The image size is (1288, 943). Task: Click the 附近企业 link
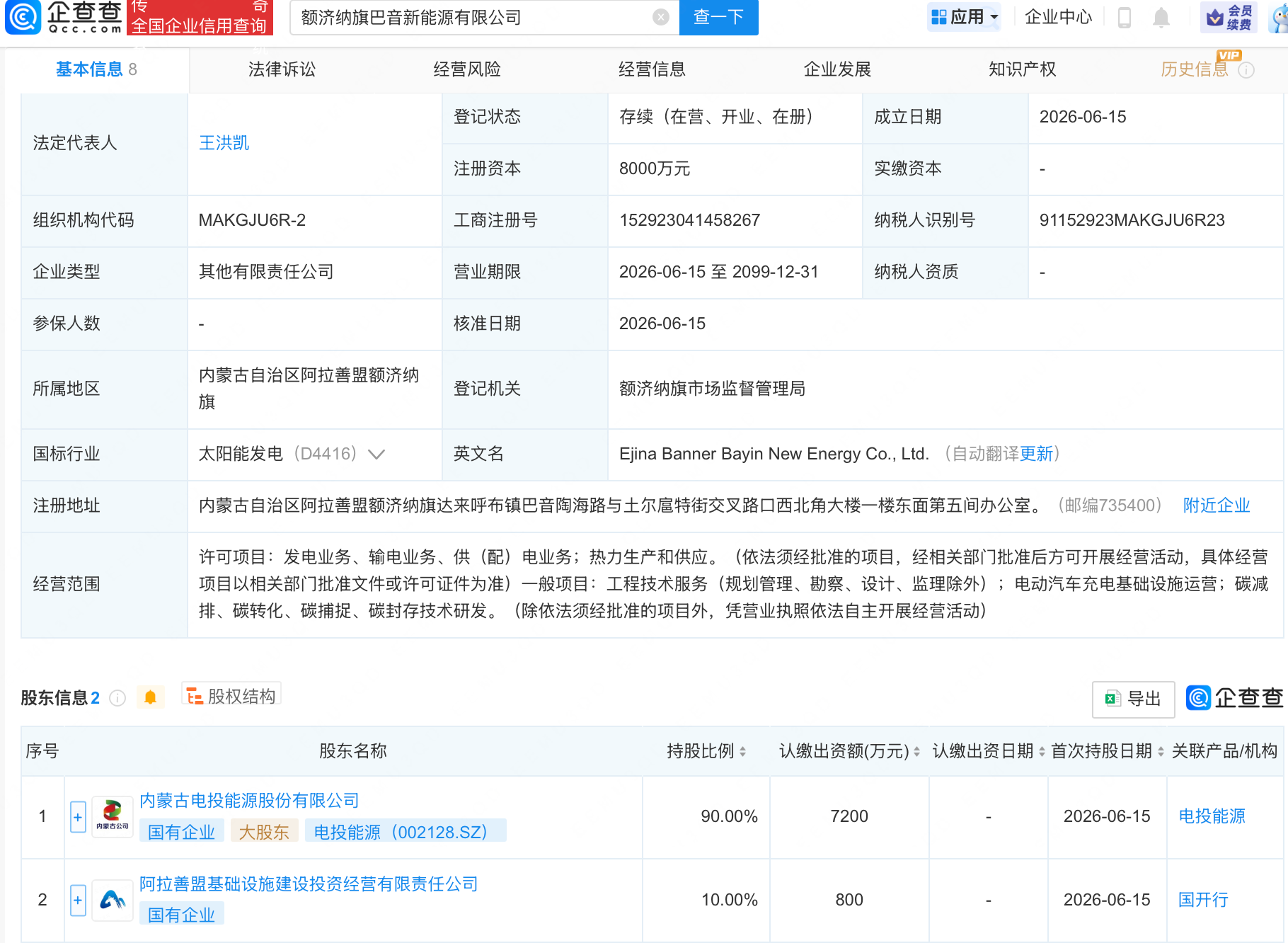coord(1217,505)
